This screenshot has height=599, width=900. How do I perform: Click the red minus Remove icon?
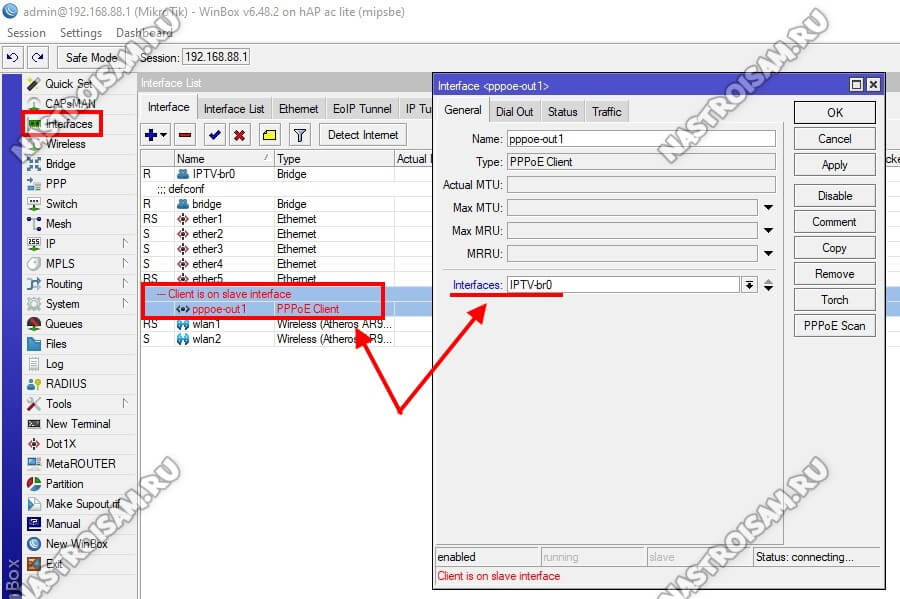coord(185,135)
